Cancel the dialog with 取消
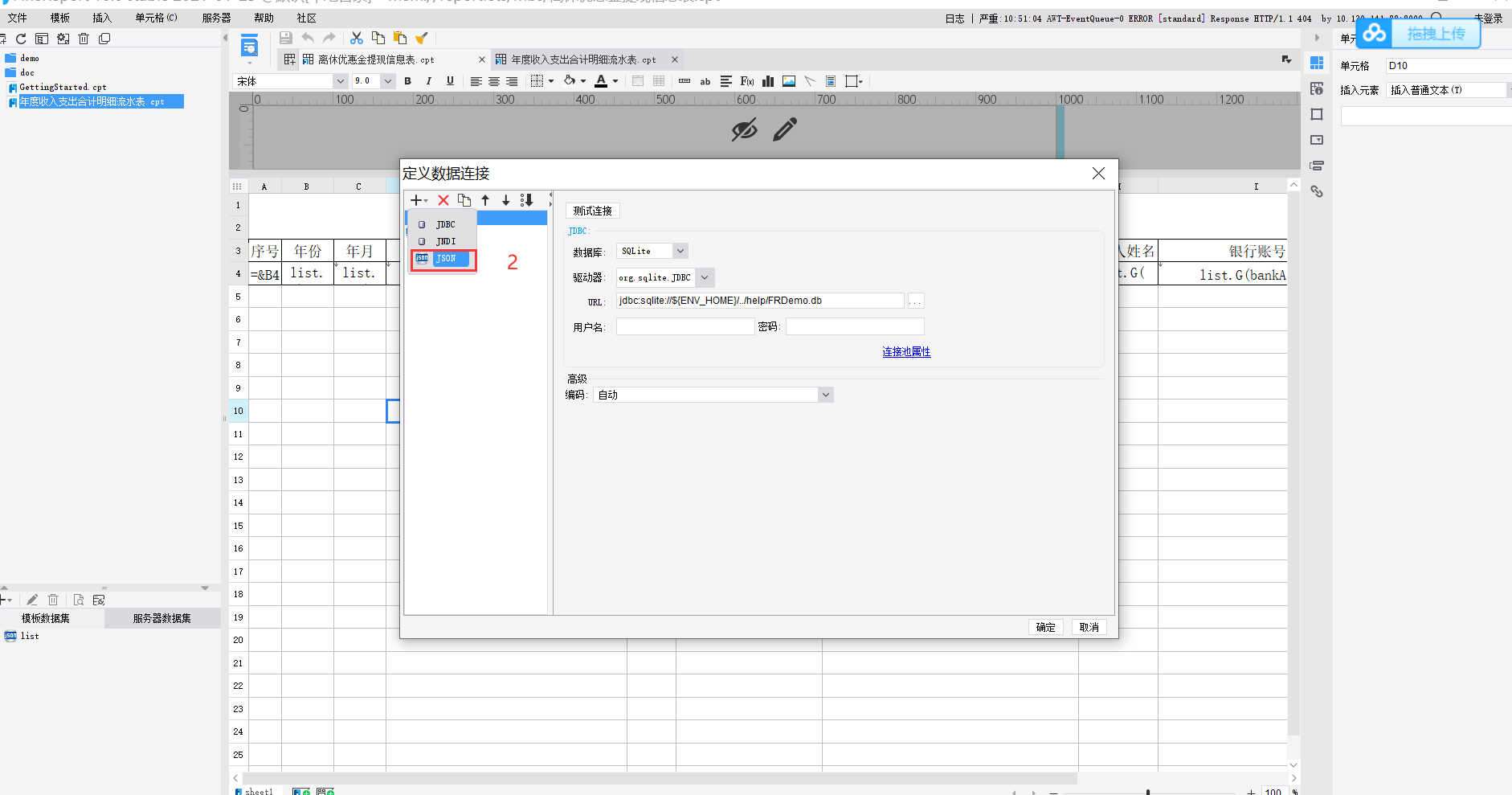This screenshot has width=1512, height=795. click(1089, 627)
